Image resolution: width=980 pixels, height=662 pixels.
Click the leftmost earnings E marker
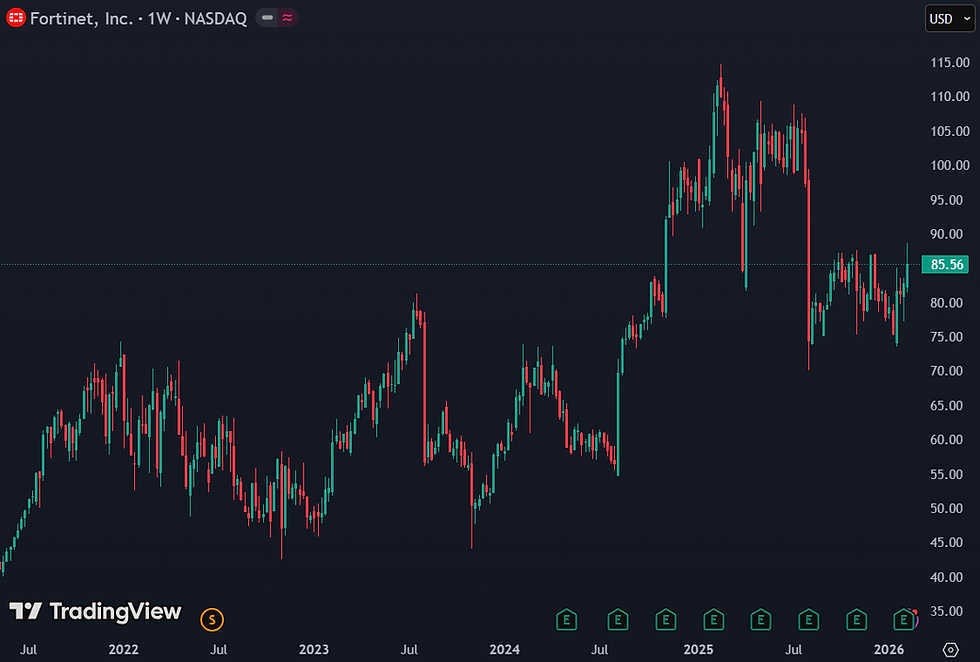tap(566, 619)
